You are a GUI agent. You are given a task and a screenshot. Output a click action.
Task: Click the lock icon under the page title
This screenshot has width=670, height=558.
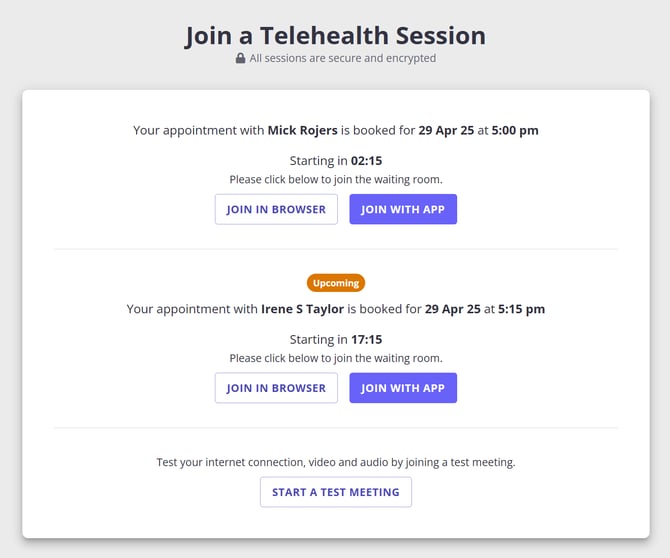pyautogui.click(x=240, y=59)
